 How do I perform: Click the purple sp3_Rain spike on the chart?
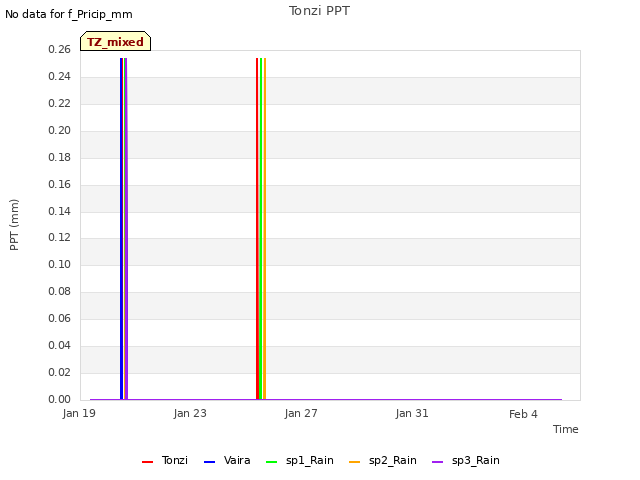[x=126, y=229]
